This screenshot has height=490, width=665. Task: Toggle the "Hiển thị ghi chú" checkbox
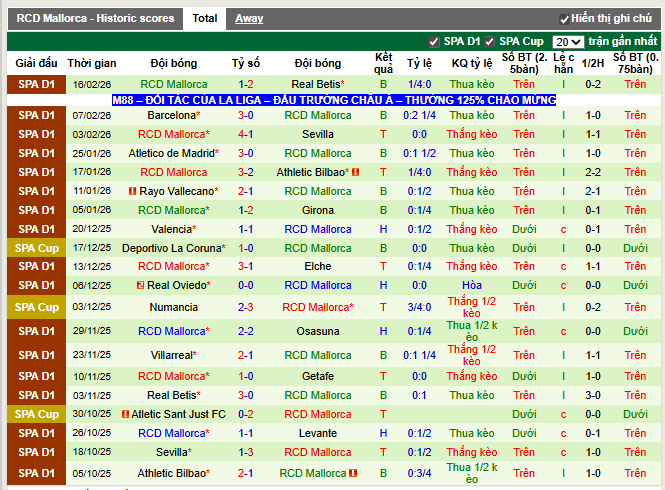click(565, 19)
